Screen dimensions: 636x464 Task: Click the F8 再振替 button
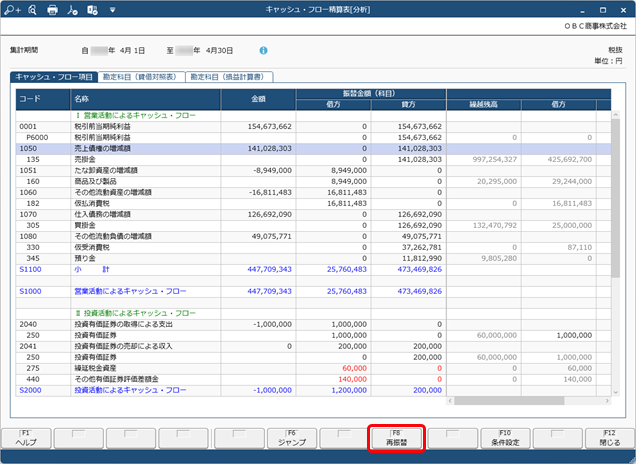click(x=396, y=438)
